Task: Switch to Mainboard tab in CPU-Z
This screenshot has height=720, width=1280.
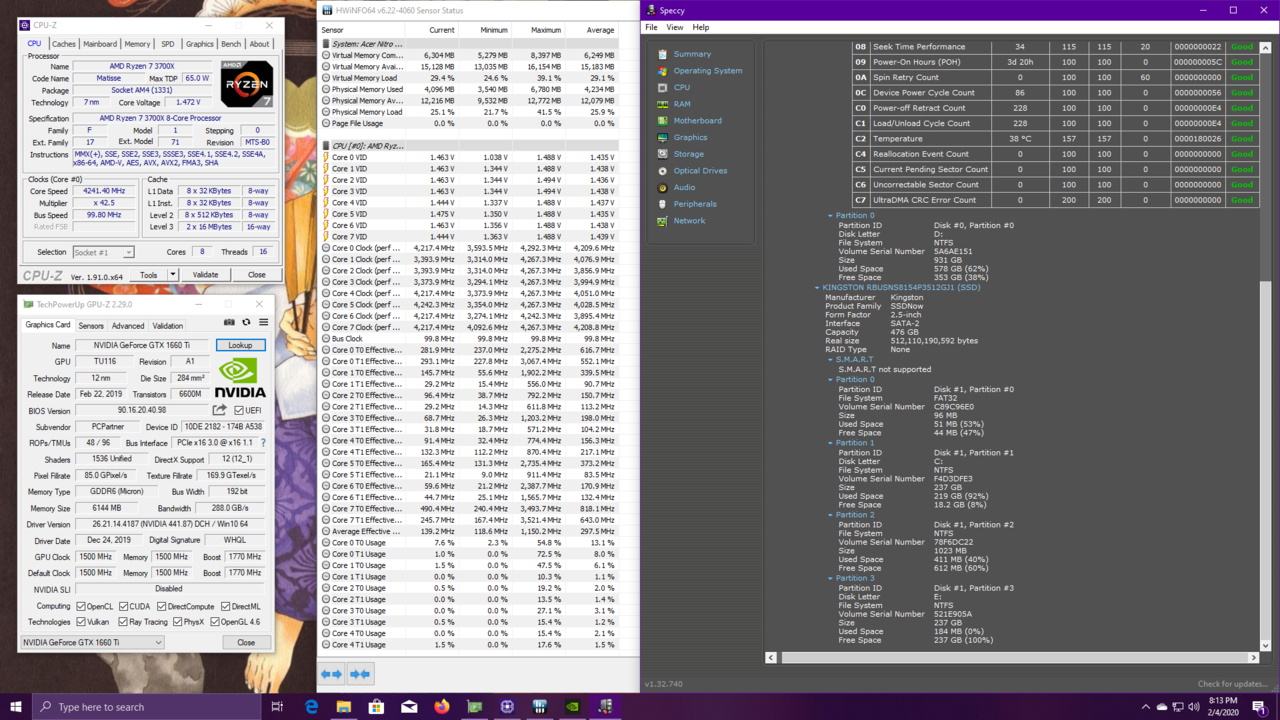Action: tap(100, 44)
